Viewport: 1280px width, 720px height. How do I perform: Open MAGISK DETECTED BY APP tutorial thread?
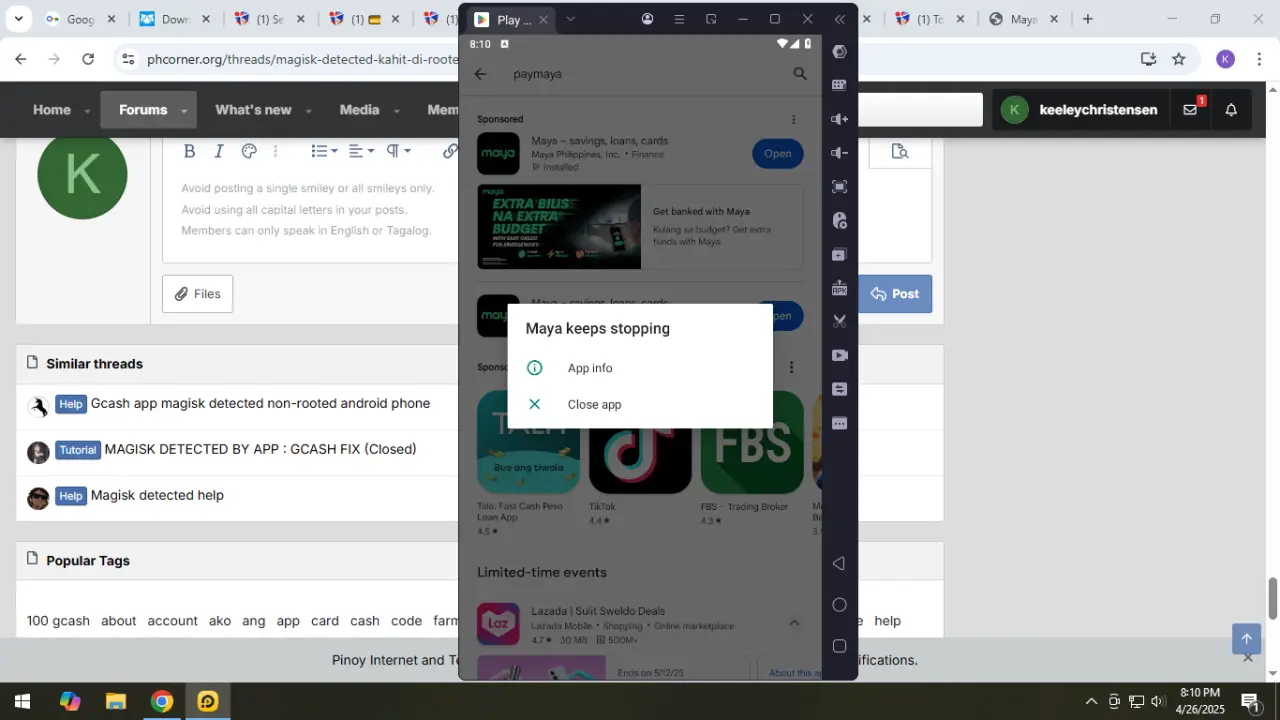pos(260,450)
